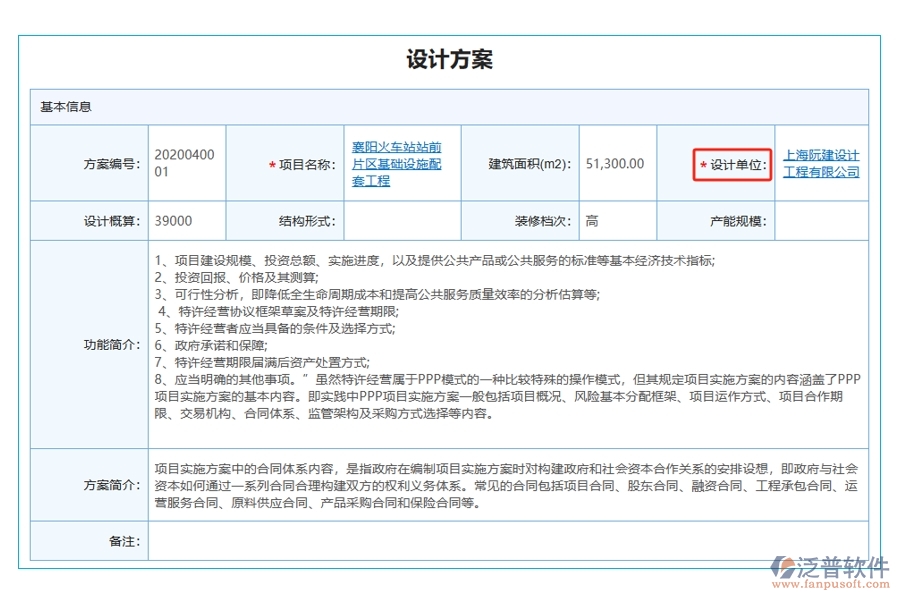900x600 pixels.
Task: Click the empty 结构形式 input field
Action: coord(400,220)
